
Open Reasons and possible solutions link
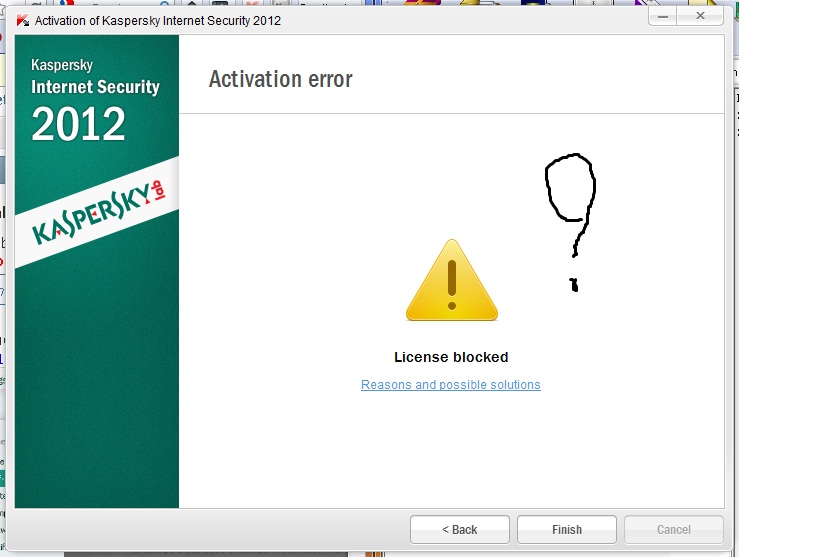pos(451,385)
